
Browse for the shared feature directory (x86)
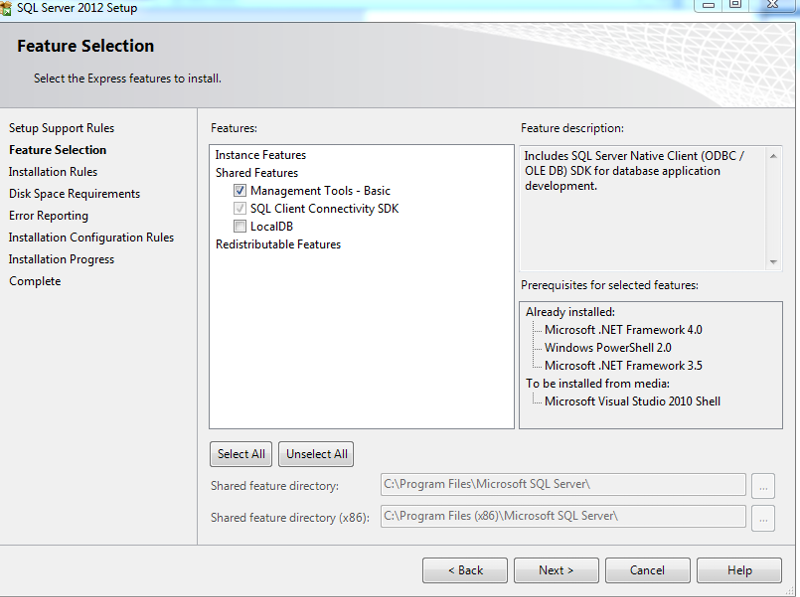(763, 518)
